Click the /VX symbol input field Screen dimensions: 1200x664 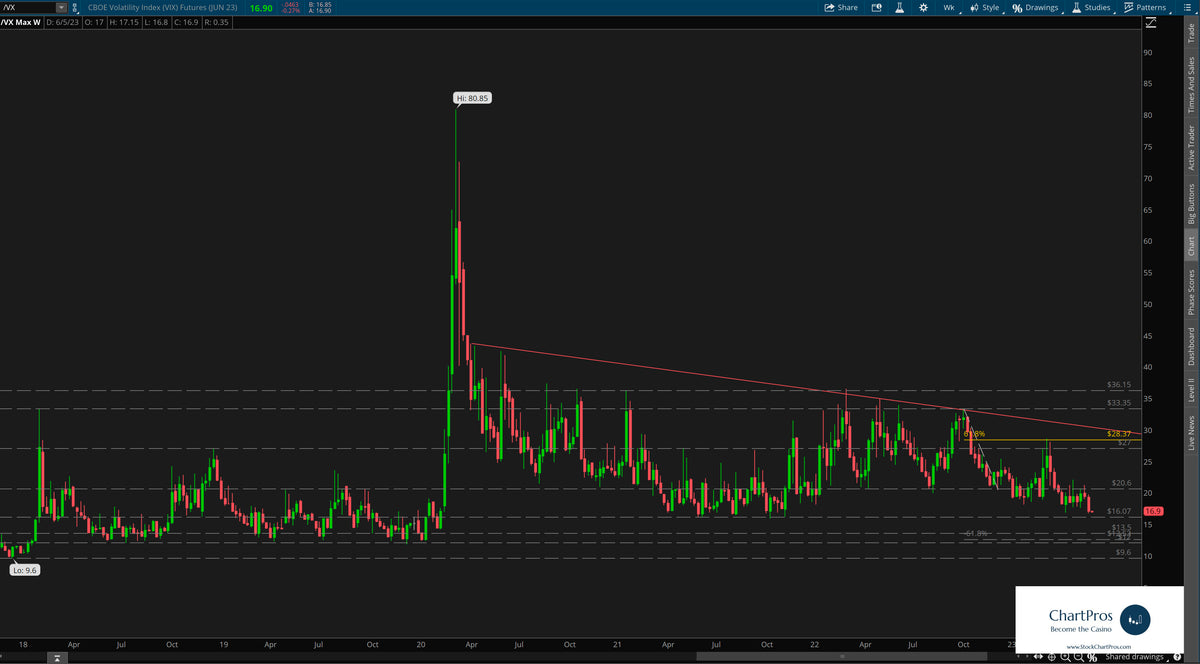coord(28,6)
